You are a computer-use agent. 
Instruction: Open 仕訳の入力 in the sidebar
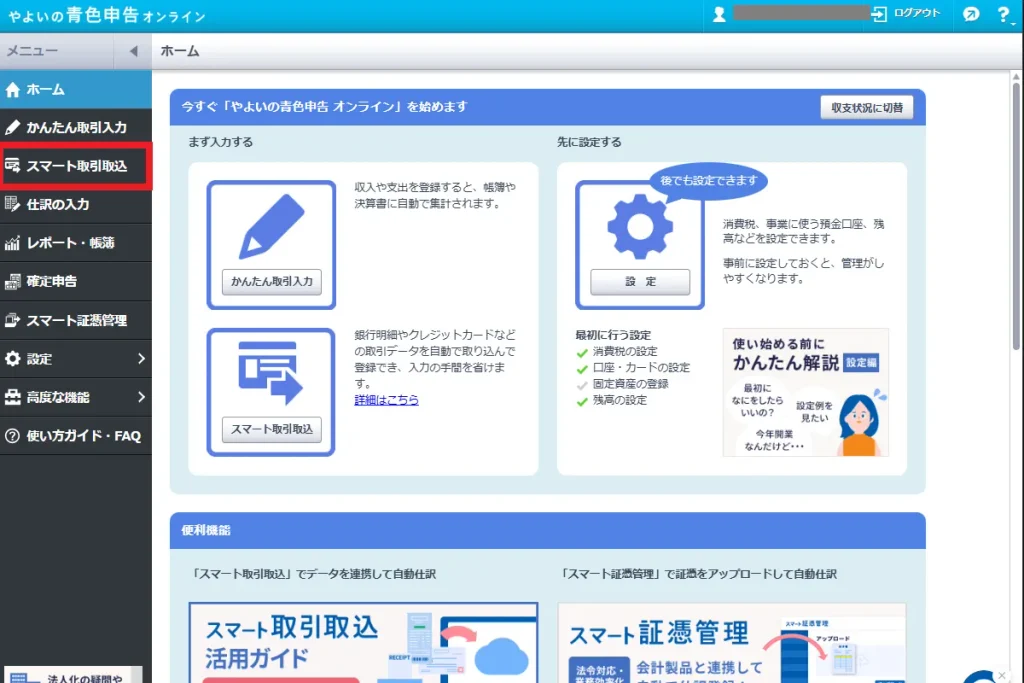(x=76, y=204)
